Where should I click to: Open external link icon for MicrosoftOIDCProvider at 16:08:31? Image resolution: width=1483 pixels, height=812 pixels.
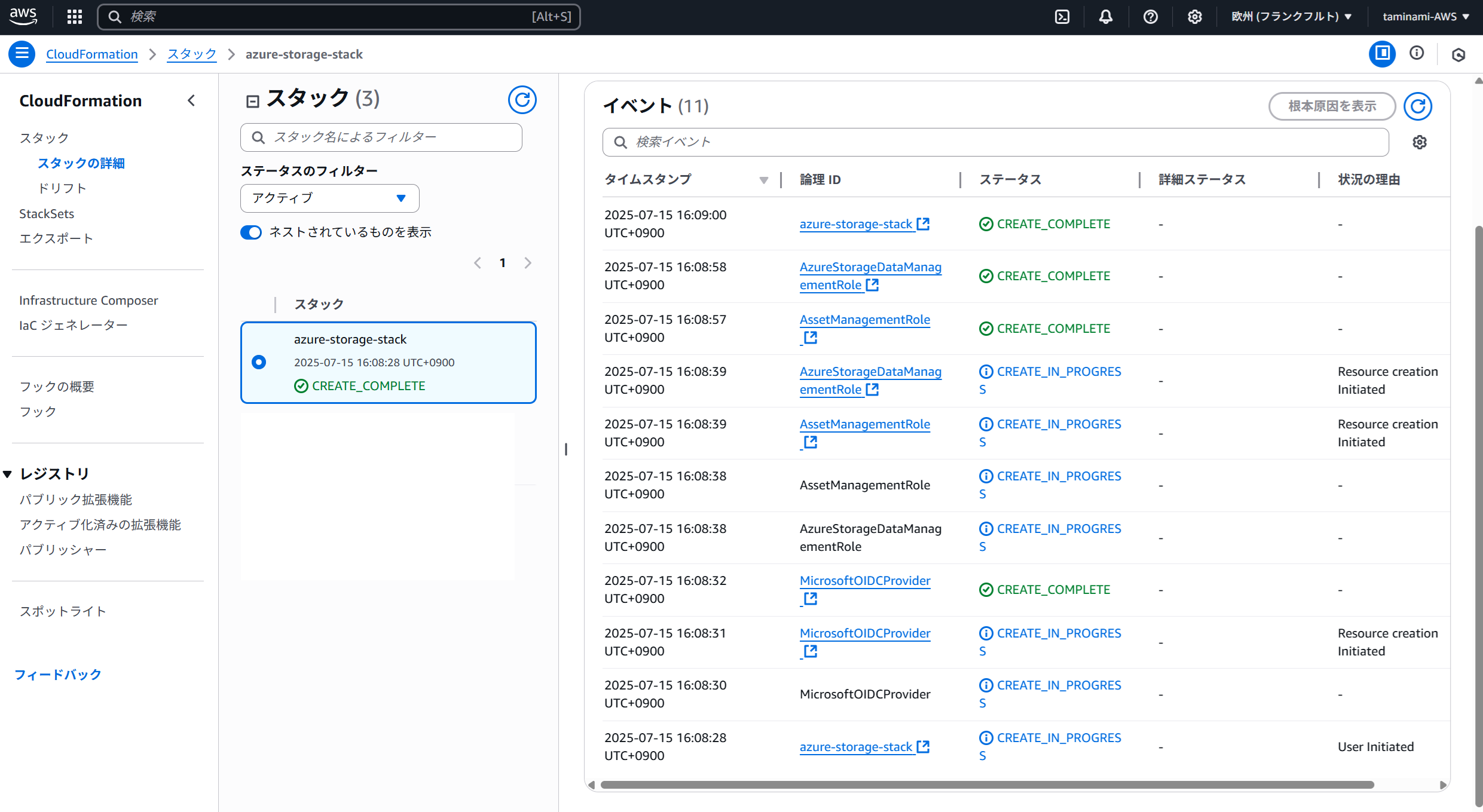pyautogui.click(x=811, y=651)
